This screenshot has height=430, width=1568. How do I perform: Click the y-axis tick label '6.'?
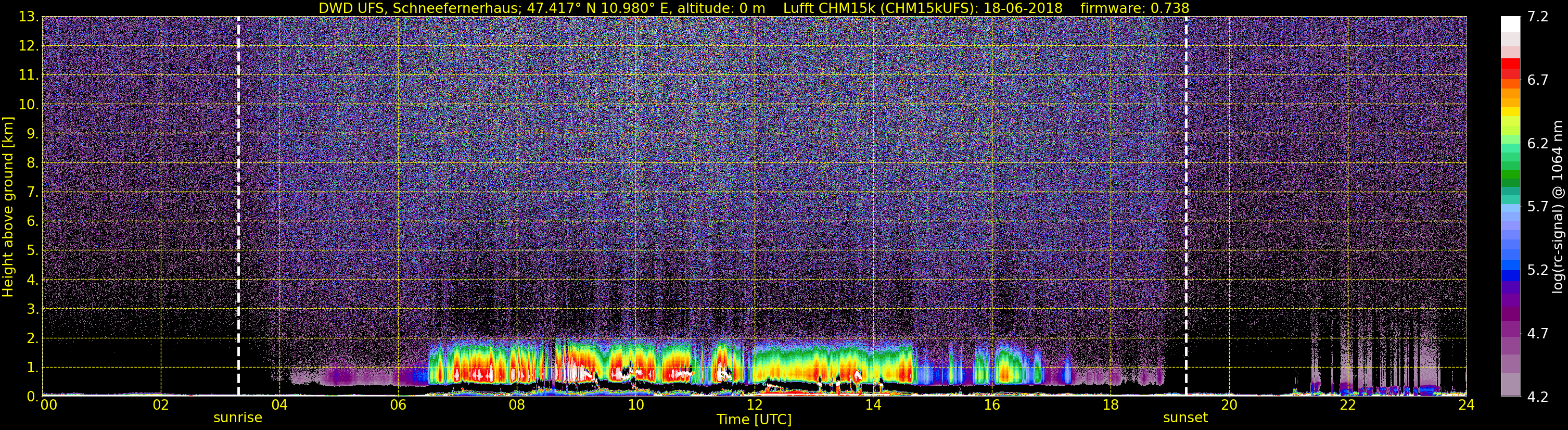point(32,222)
